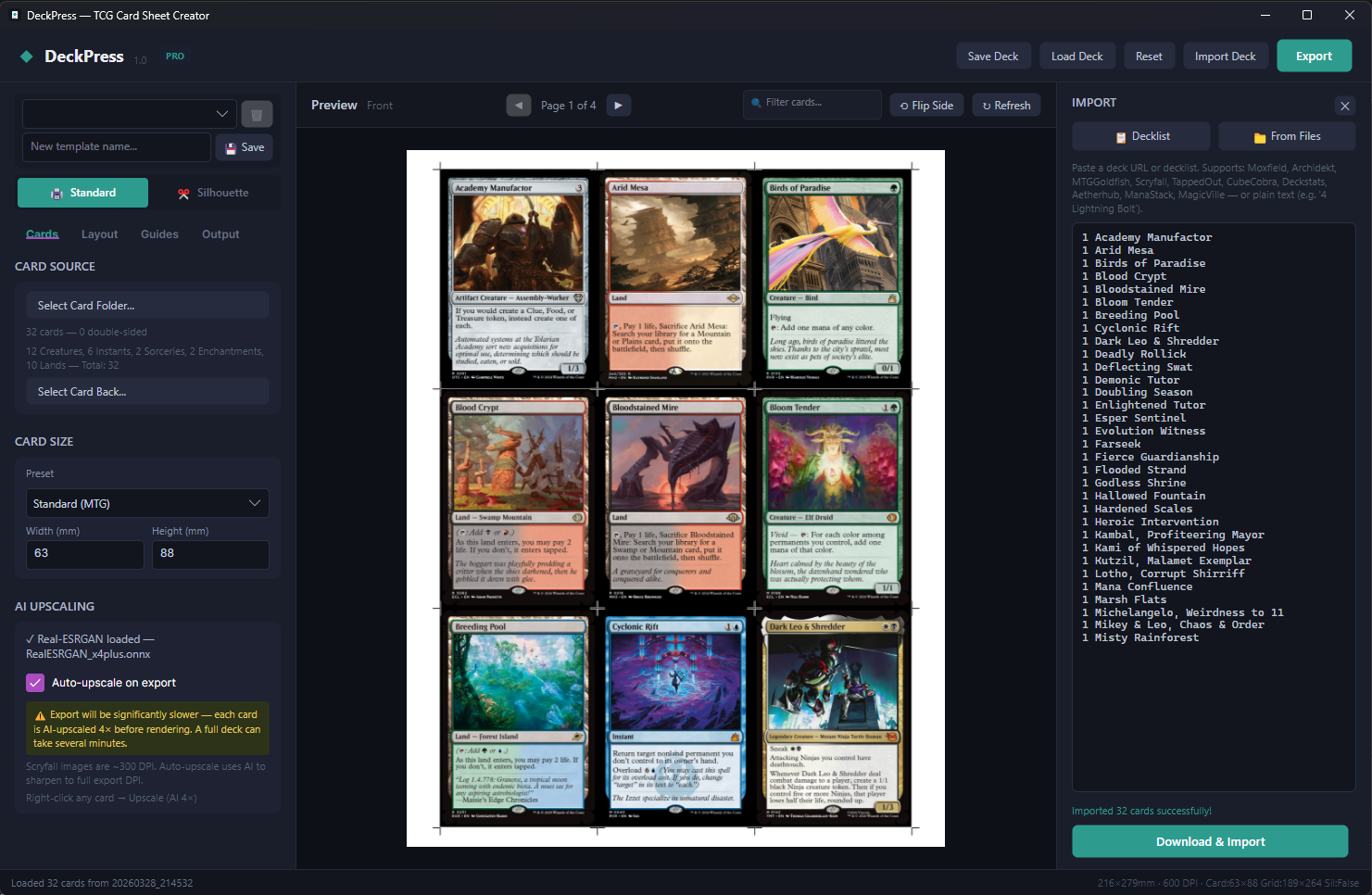This screenshot has width=1372, height=895.
Task: Switch to Silhouette cutting mode (scissors icon)
Action: pyautogui.click(x=211, y=192)
